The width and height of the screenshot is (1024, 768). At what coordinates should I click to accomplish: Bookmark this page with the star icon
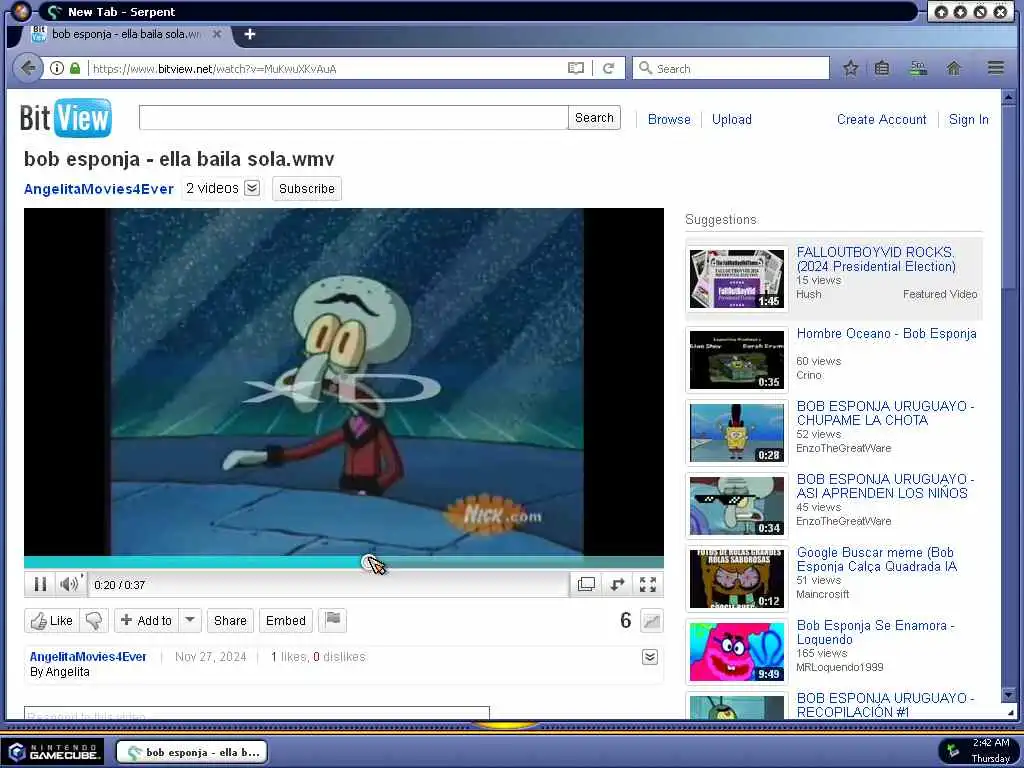pyautogui.click(x=850, y=68)
